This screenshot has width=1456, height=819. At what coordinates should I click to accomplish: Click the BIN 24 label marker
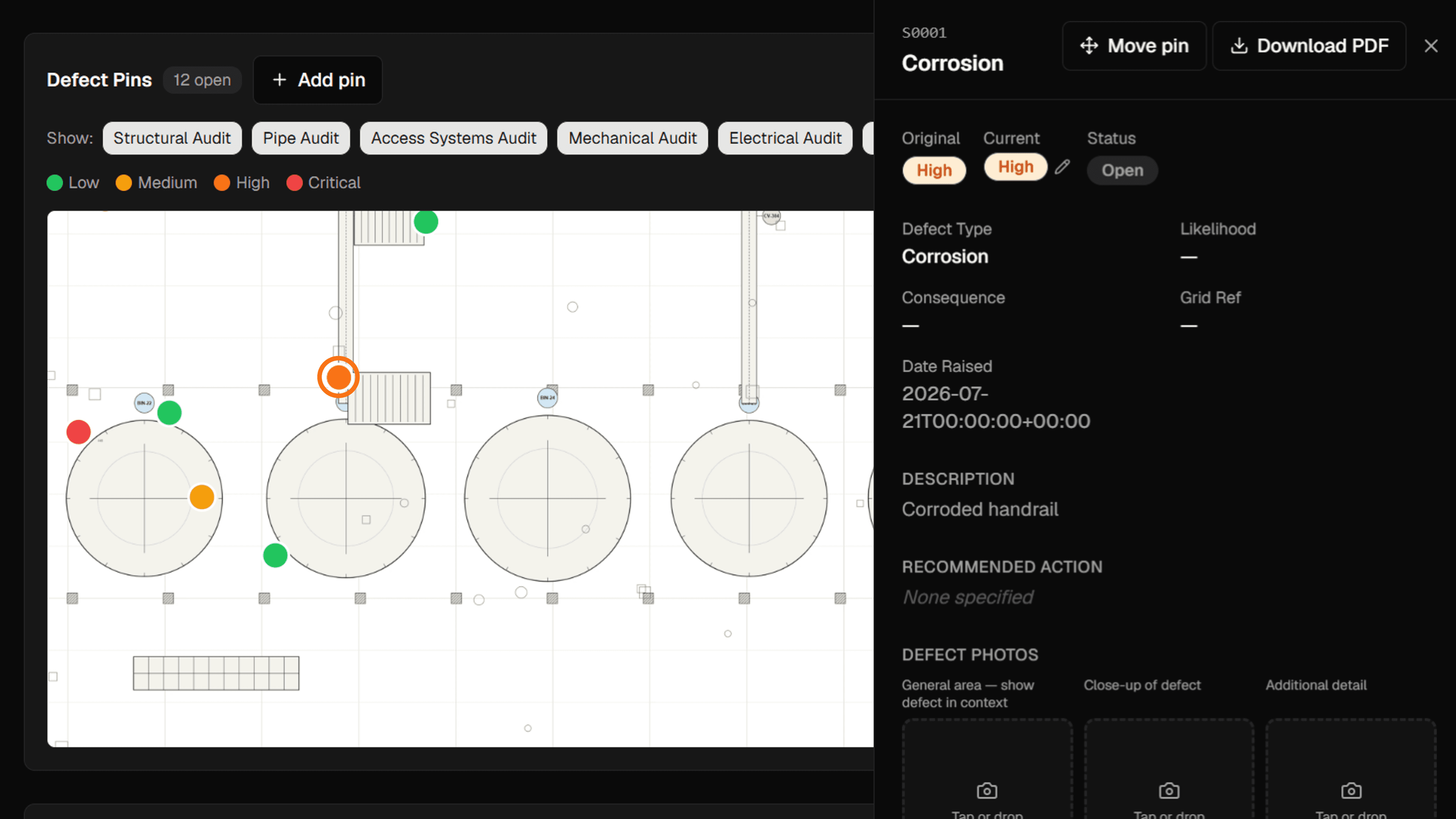547,397
